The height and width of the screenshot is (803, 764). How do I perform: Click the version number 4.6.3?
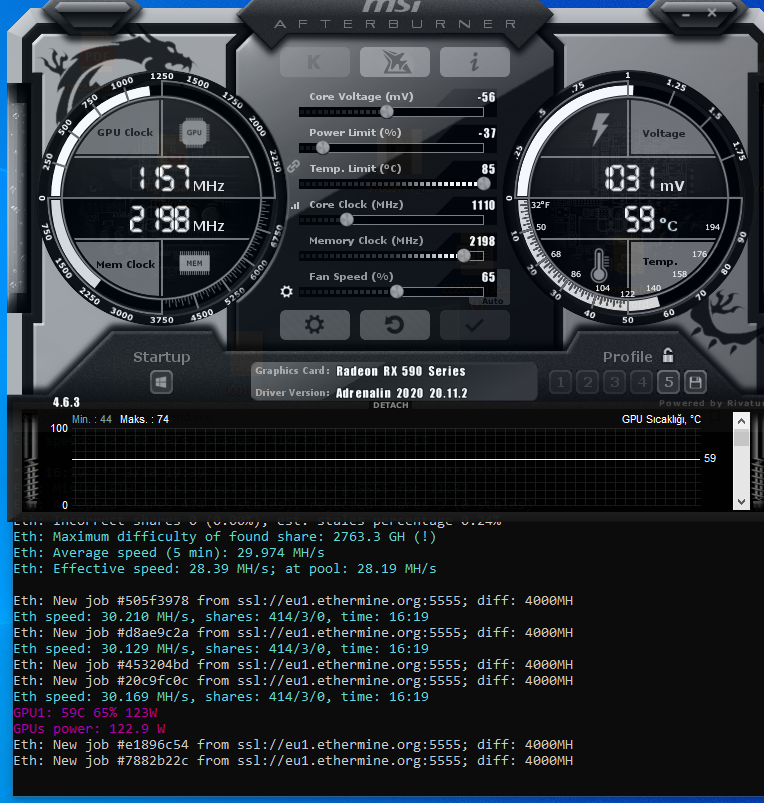[66, 402]
